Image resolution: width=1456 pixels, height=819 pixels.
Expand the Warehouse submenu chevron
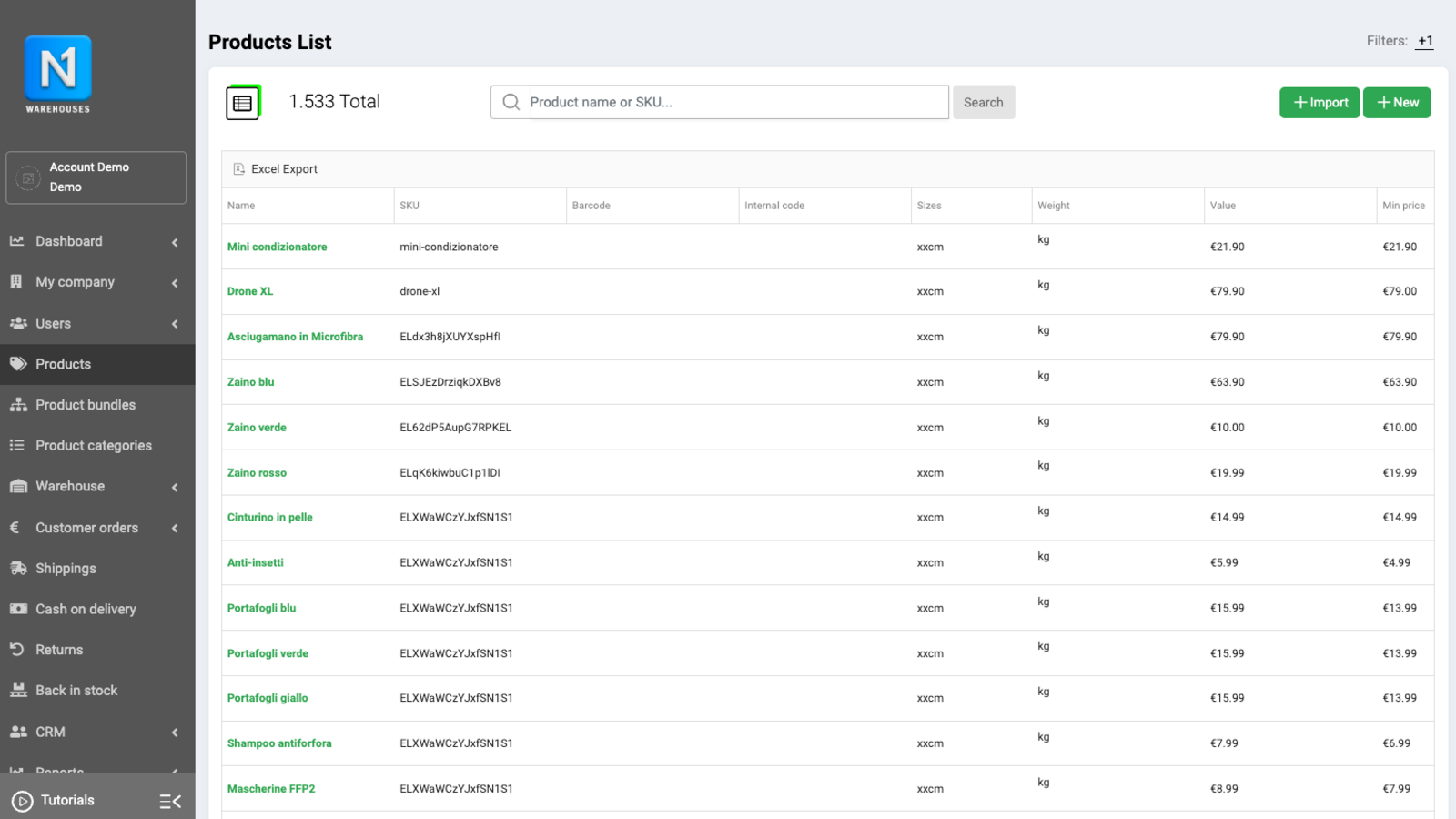click(x=175, y=487)
